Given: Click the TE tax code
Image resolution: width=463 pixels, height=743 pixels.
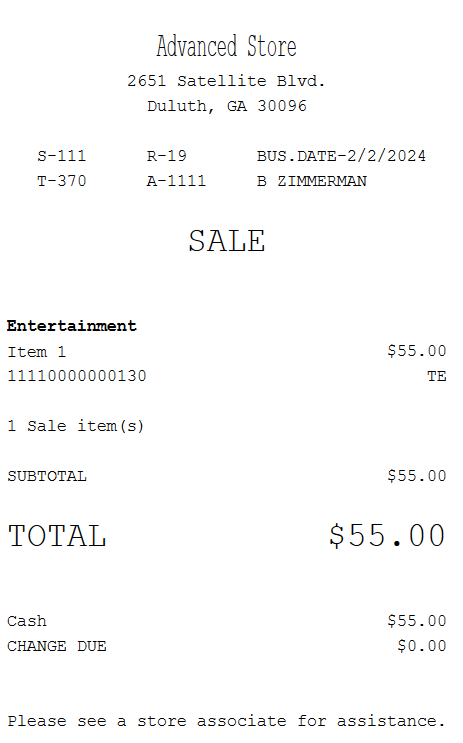Looking at the screenshot, I should click(436, 376).
